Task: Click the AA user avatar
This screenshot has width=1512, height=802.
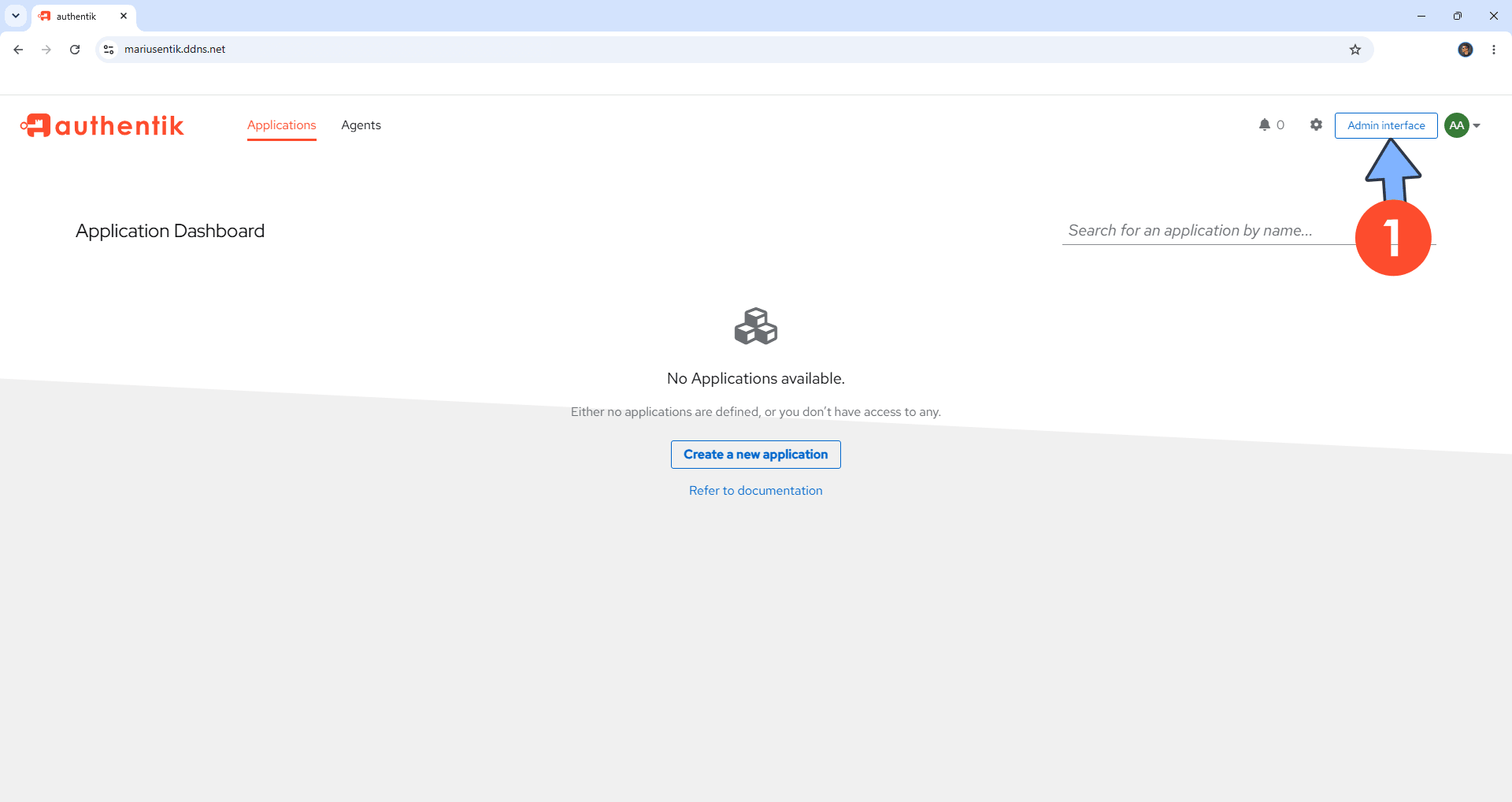Action: click(x=1456, y=125)
